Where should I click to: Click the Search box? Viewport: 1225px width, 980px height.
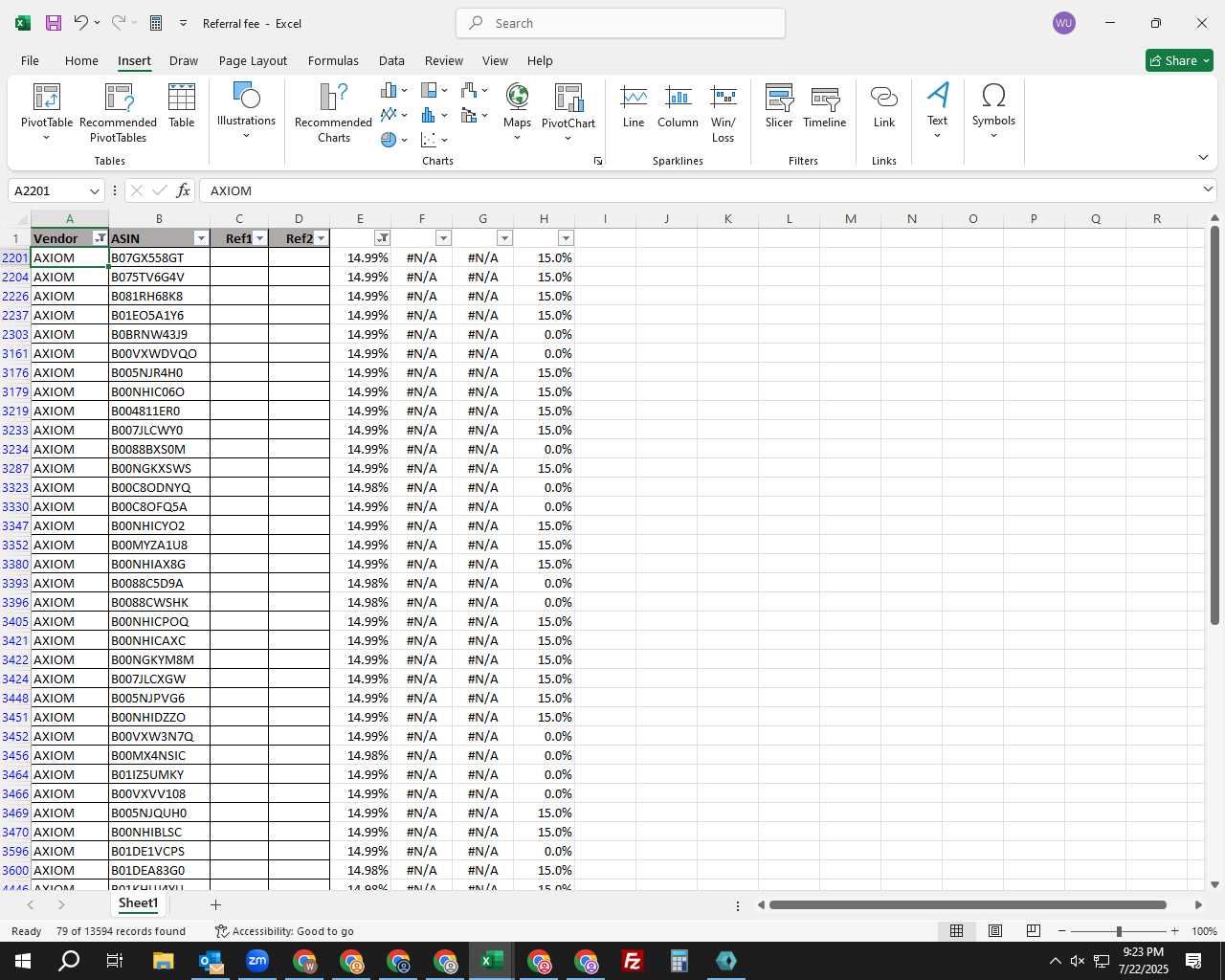[x=620, y=23]
